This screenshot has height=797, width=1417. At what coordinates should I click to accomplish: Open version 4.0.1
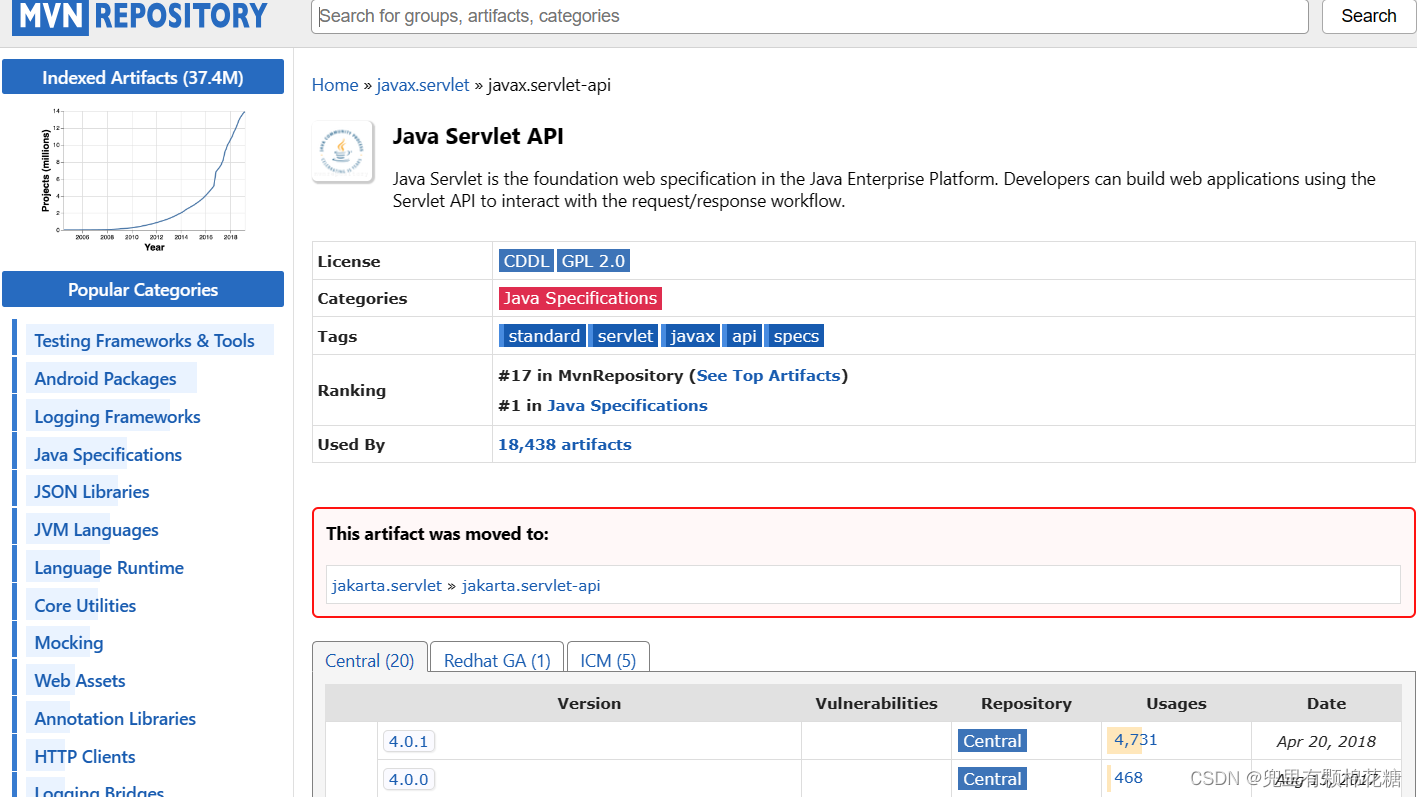point(408,741)
